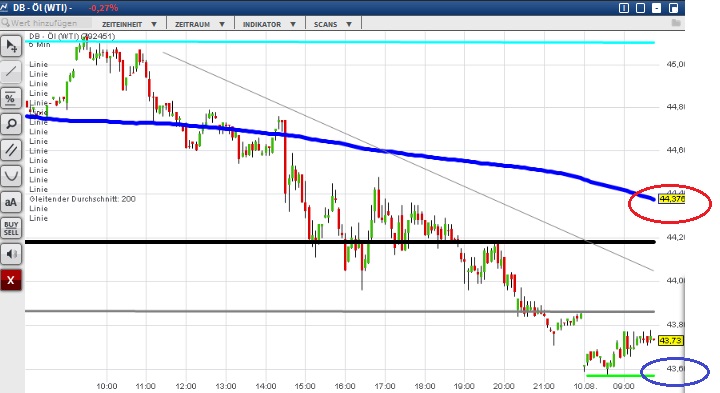Screen dimensions: 720x393
Task: Click the chart icon in title bar
Action: coord(4,7)
